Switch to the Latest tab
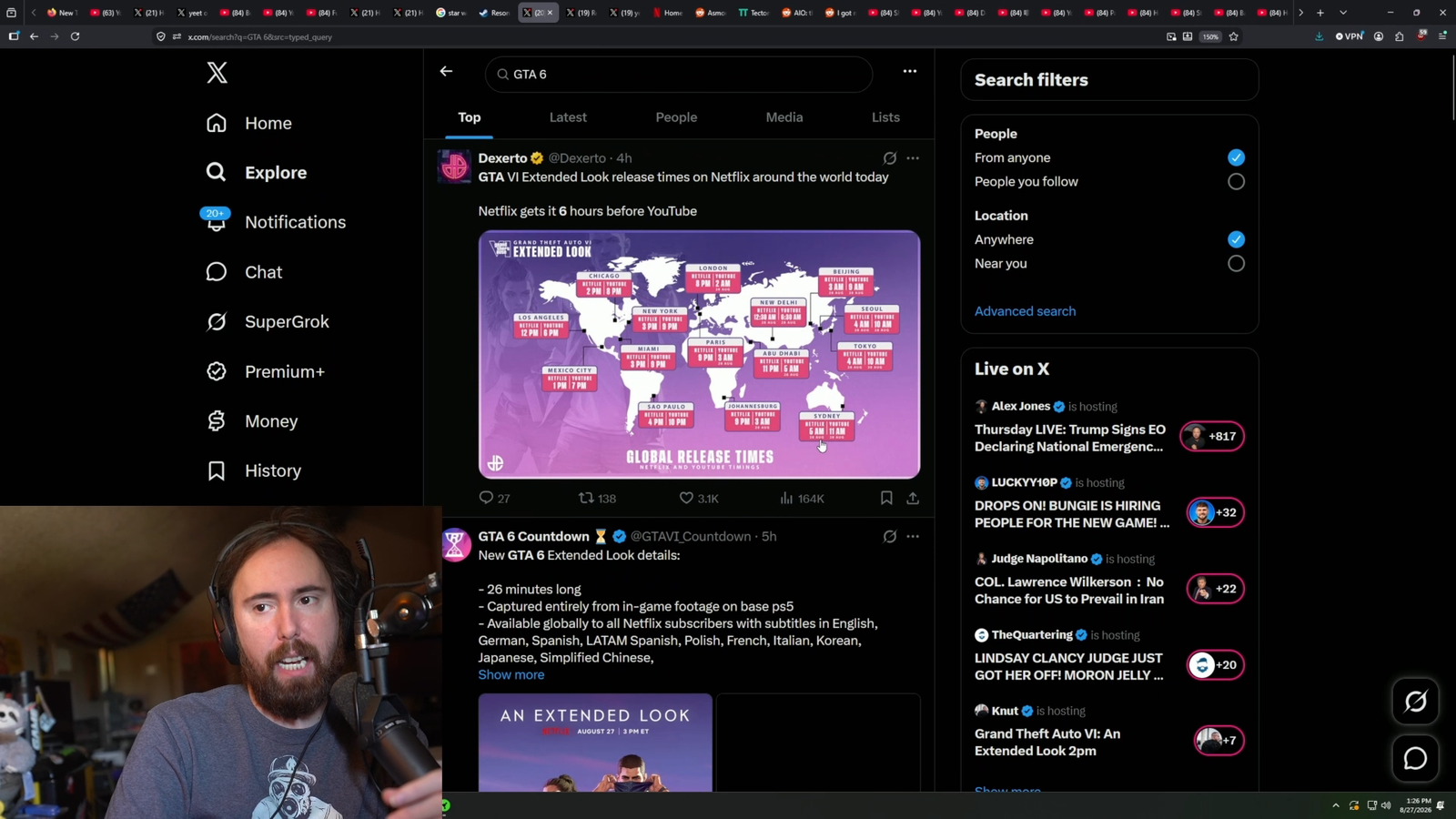 pos(568,117)
